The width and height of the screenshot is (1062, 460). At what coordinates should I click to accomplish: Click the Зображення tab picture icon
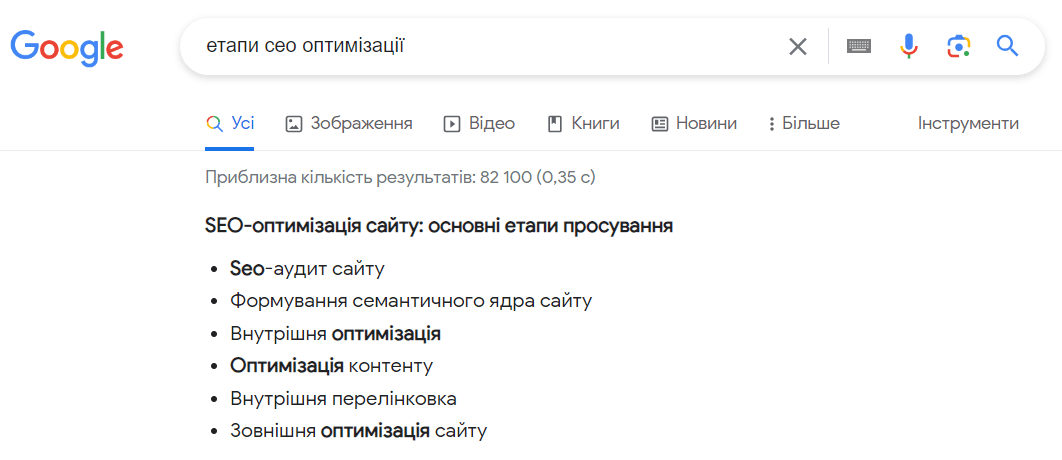[293, 124]
